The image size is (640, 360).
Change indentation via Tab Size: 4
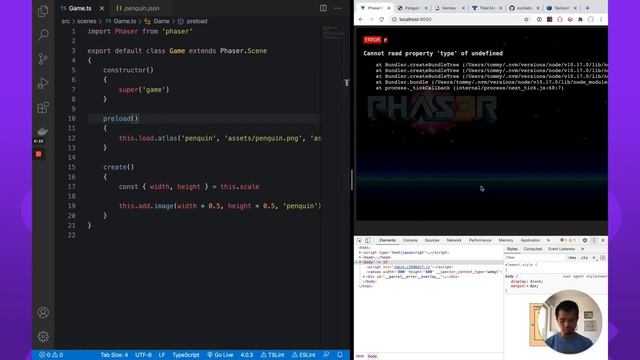coord(114,355)
